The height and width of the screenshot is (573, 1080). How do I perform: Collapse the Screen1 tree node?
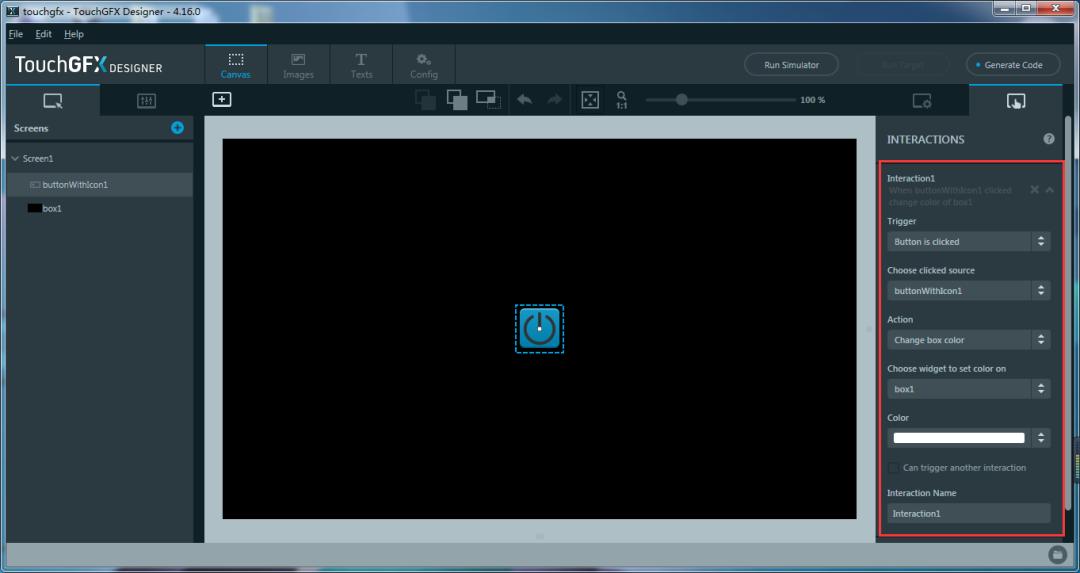pyautogui.click(x=15, y=158)
